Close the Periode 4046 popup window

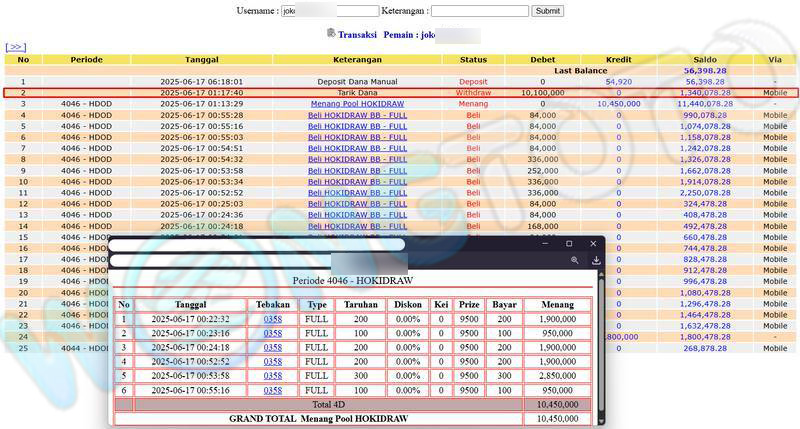point(592,244)
